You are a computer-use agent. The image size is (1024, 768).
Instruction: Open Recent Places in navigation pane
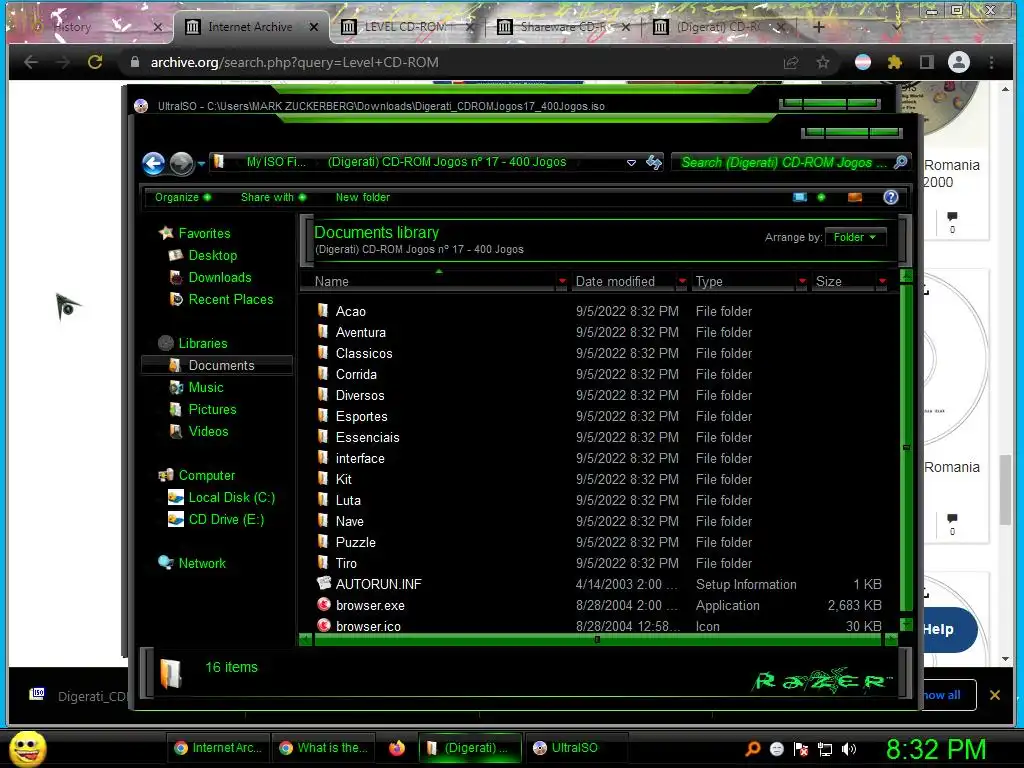(231, 300)
